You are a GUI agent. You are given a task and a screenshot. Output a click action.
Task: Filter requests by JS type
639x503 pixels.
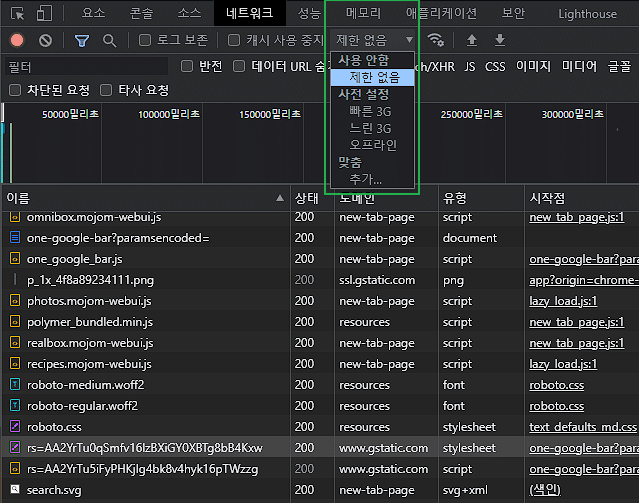pyautogui.click(x=470, y=66)
